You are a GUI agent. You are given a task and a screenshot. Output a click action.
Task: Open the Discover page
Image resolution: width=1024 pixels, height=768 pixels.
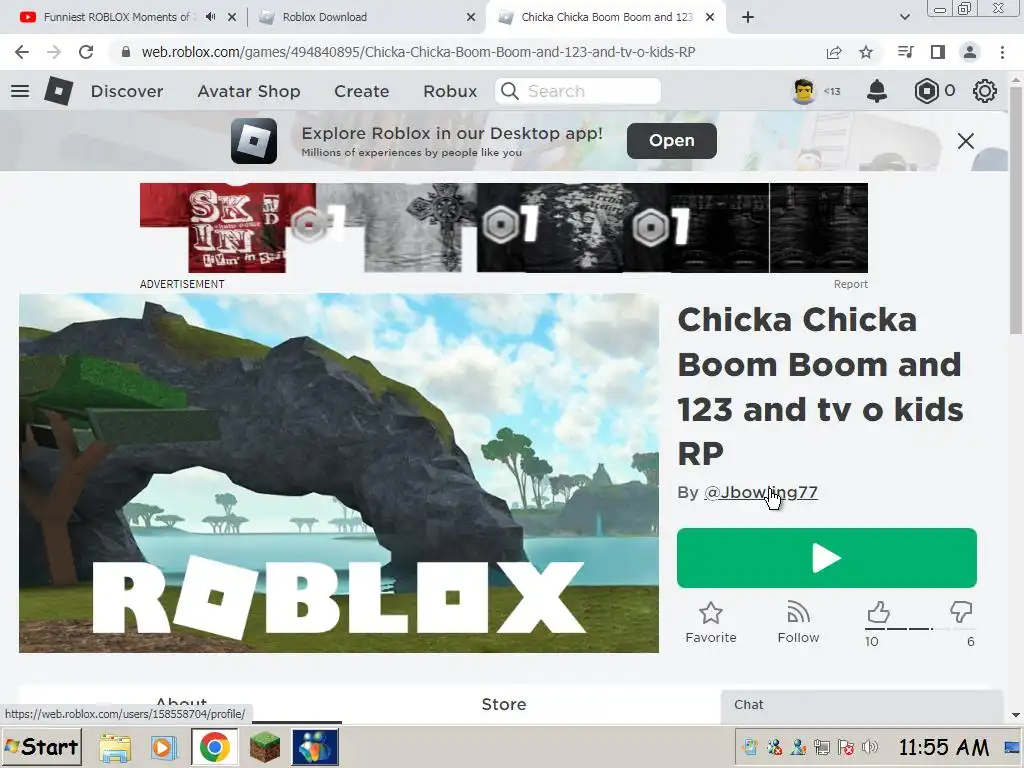[x=127, y=91]
